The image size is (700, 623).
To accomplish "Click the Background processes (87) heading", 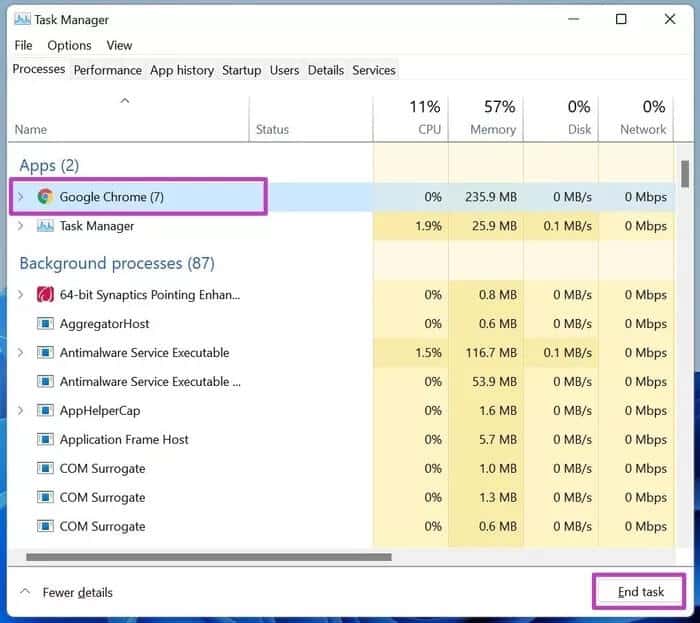I will (117, 263).
